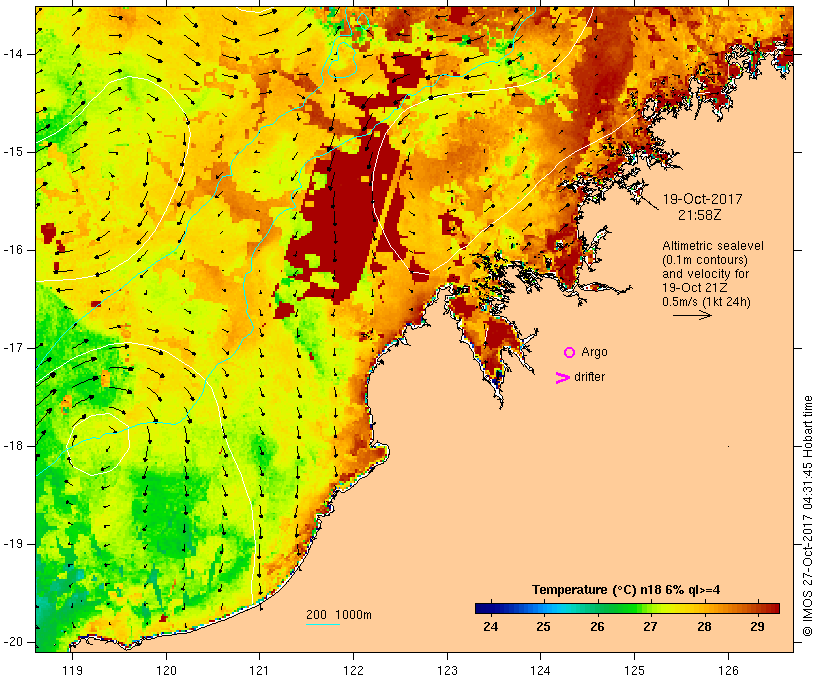Viewport: 820px width, 680px height.
Task: Click the 'Temperature (°C) n18 6% ql>=4' title
Action: pyautogui.click(x=626, y=590)
